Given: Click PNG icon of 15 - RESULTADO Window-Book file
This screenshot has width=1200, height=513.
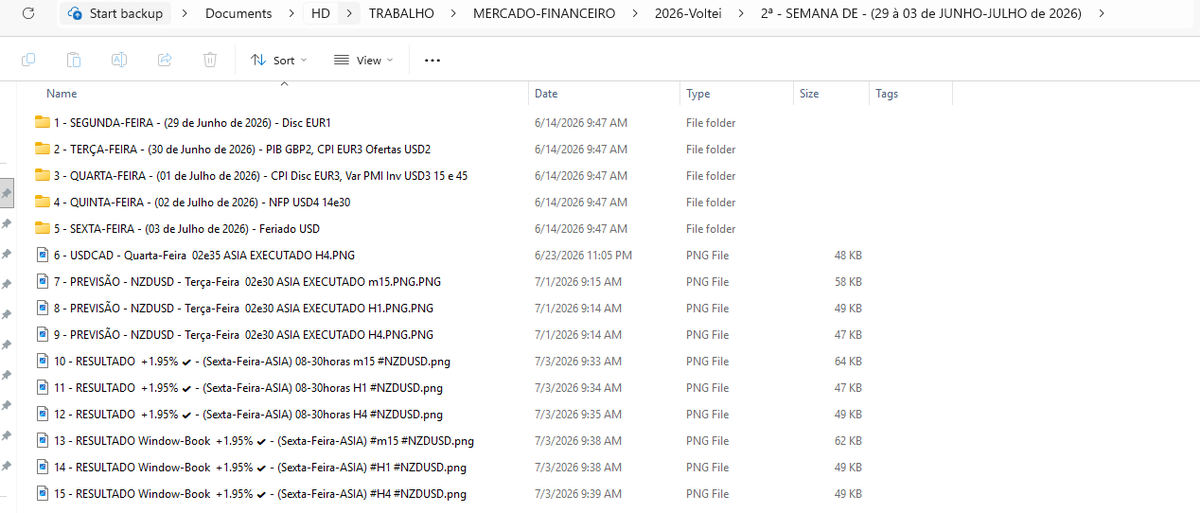Looking at the screenshot, I should [x=42, y=493].
